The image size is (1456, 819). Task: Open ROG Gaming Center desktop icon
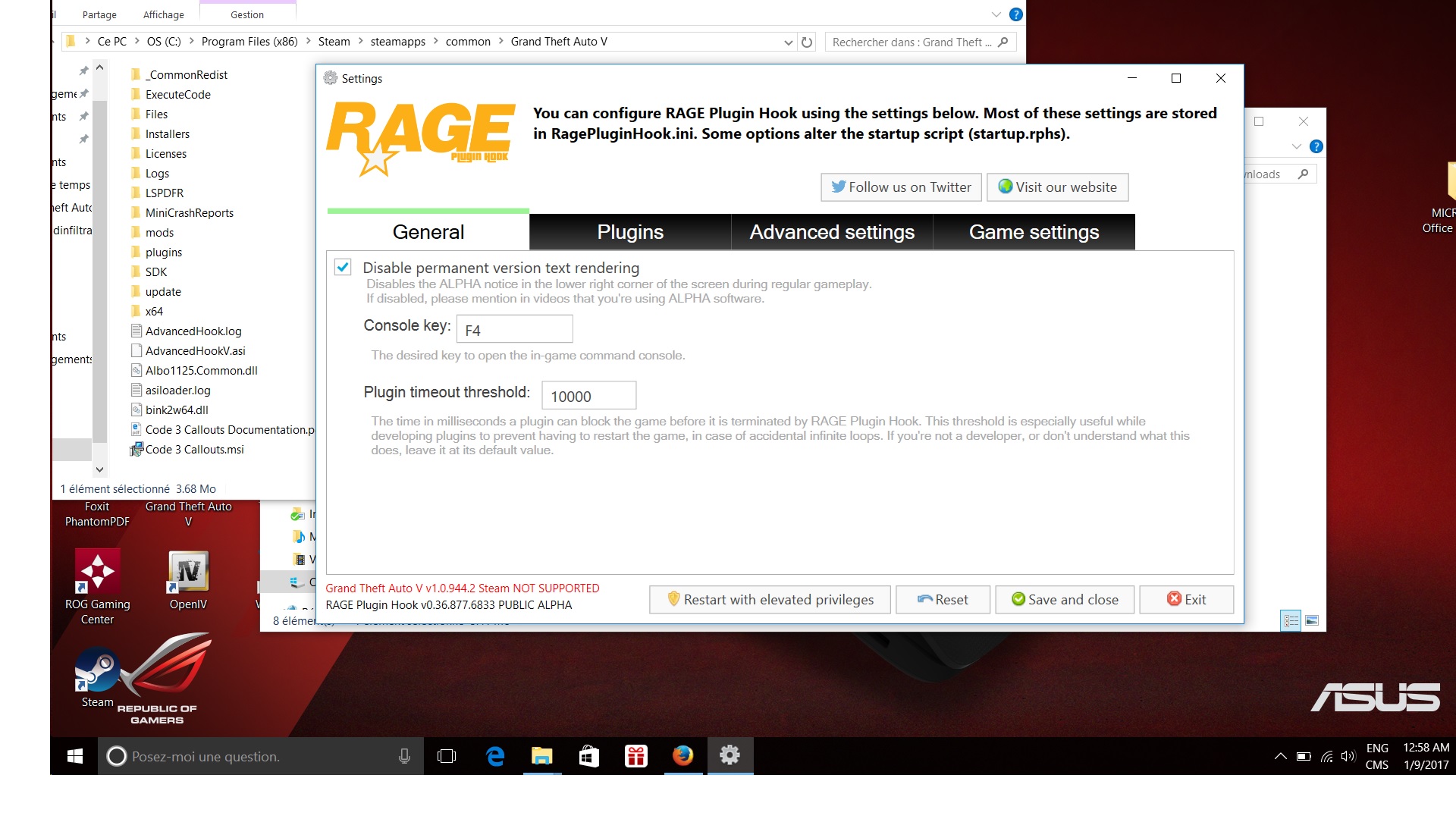(x=97, y=571)
